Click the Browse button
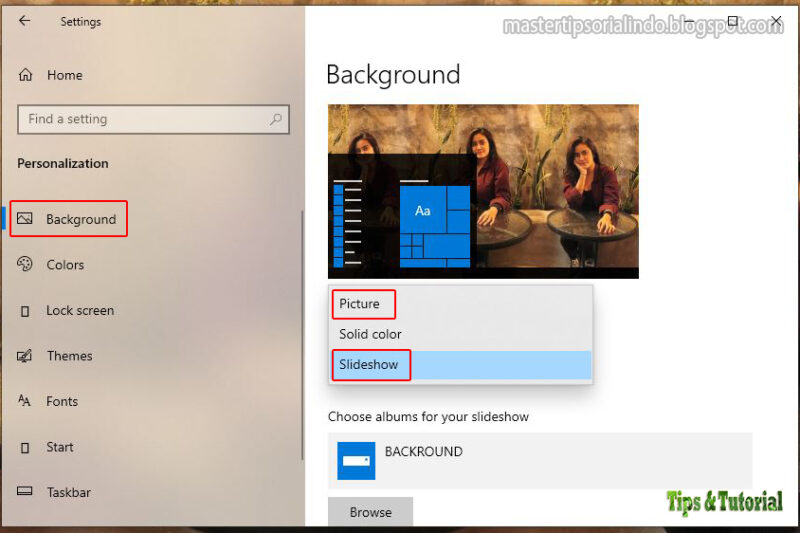This screenshot has width=800, height=533. [x=370, y=512]
